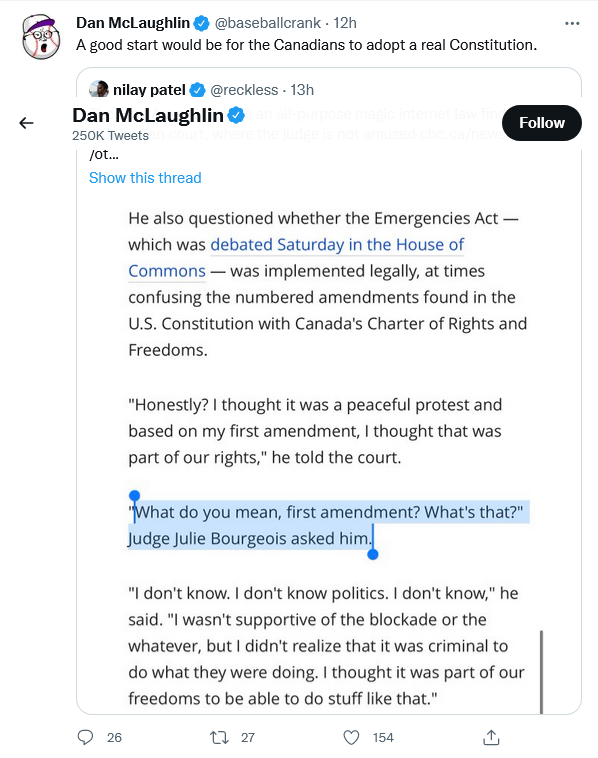Click verified badge beside nilay patel
The width and height of the screenshot is (598, 758).
coord(197,90)
